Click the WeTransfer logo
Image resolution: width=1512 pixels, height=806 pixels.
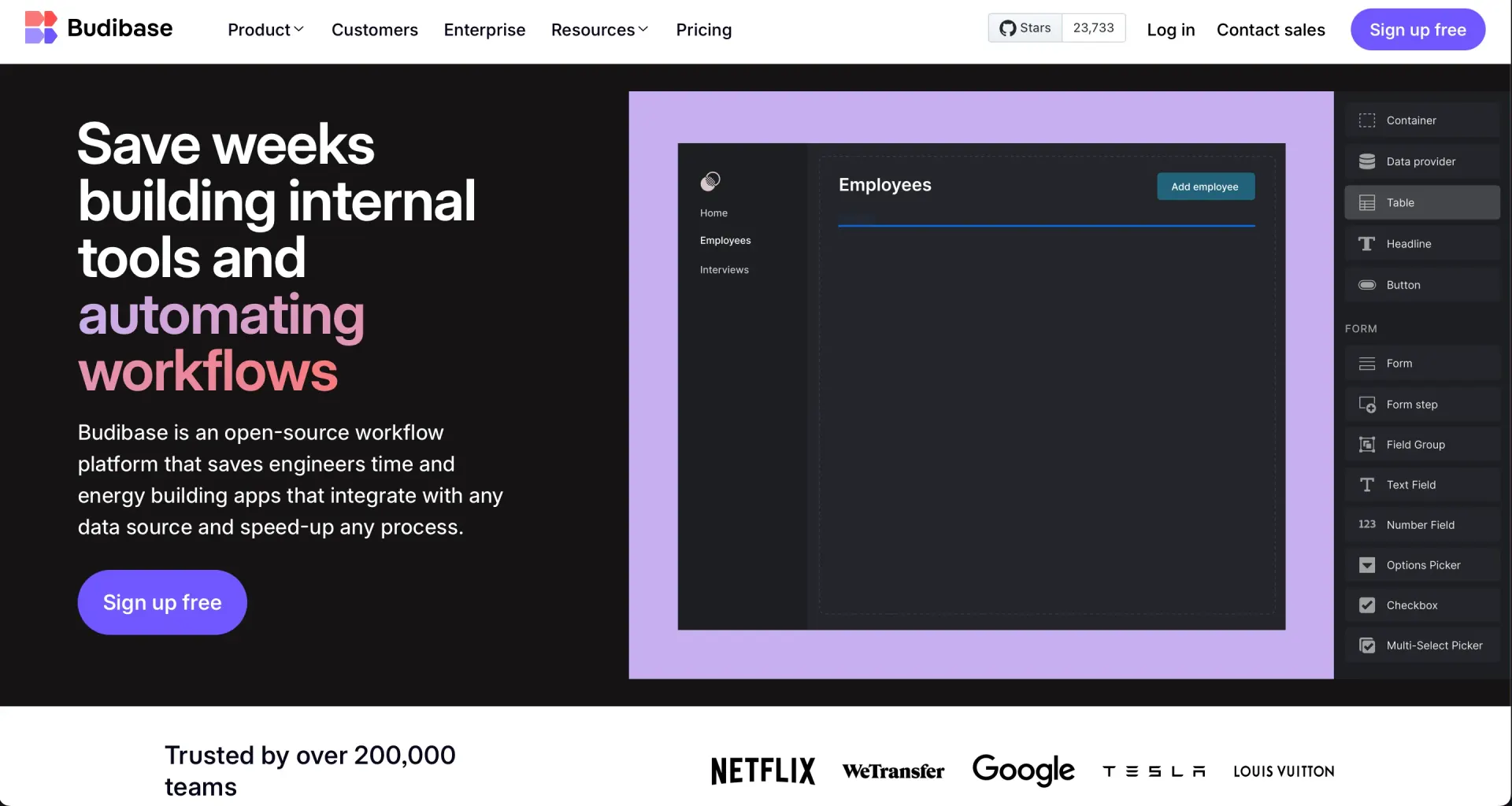(x=893, y=771)
